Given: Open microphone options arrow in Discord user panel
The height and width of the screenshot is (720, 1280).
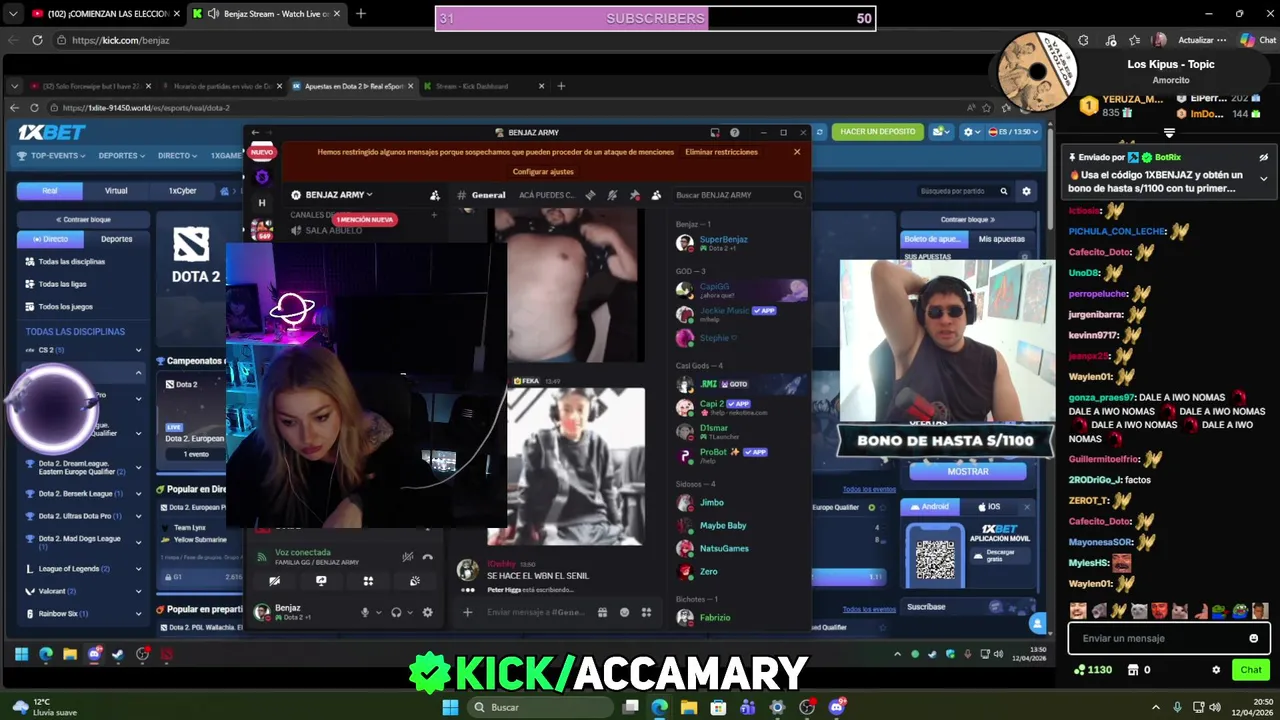Looking at the screenshot, I should (x=378, y=613).
